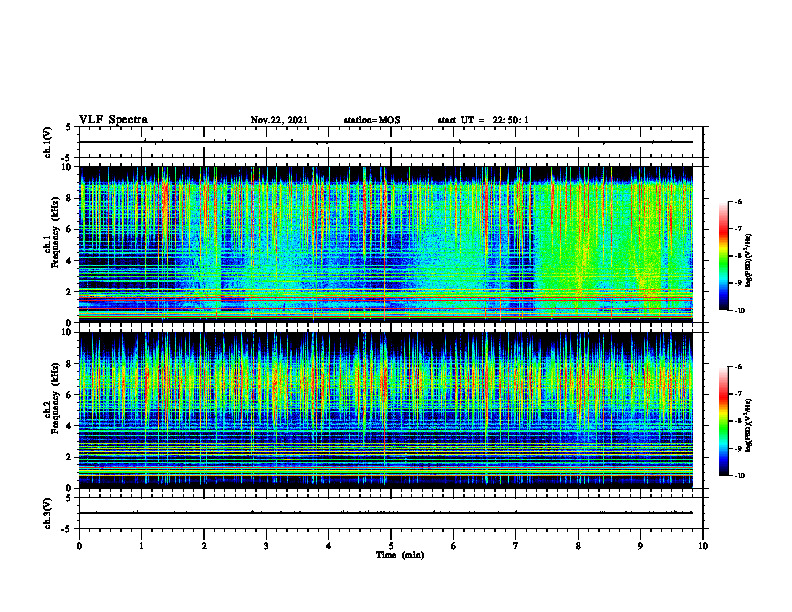Click the 'VLF Spectra' title text
The image size is (792, 612).
113,120
